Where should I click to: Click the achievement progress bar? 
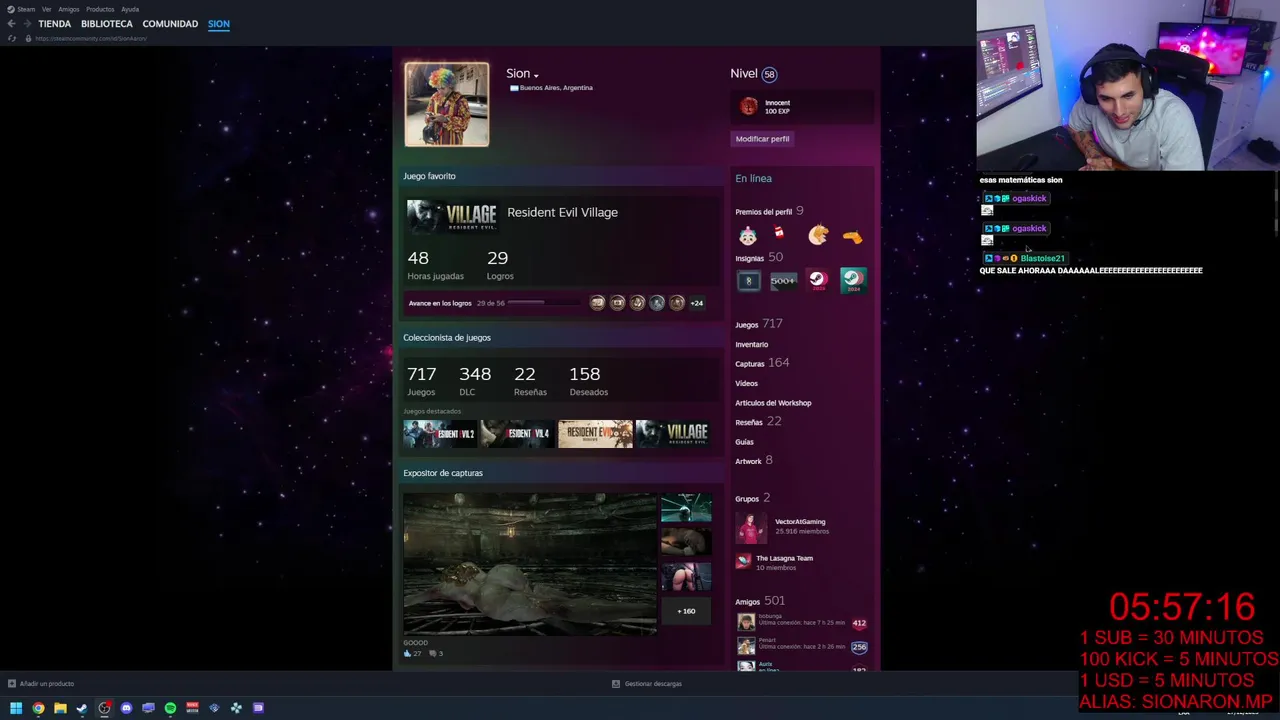[x=544, y=303]
